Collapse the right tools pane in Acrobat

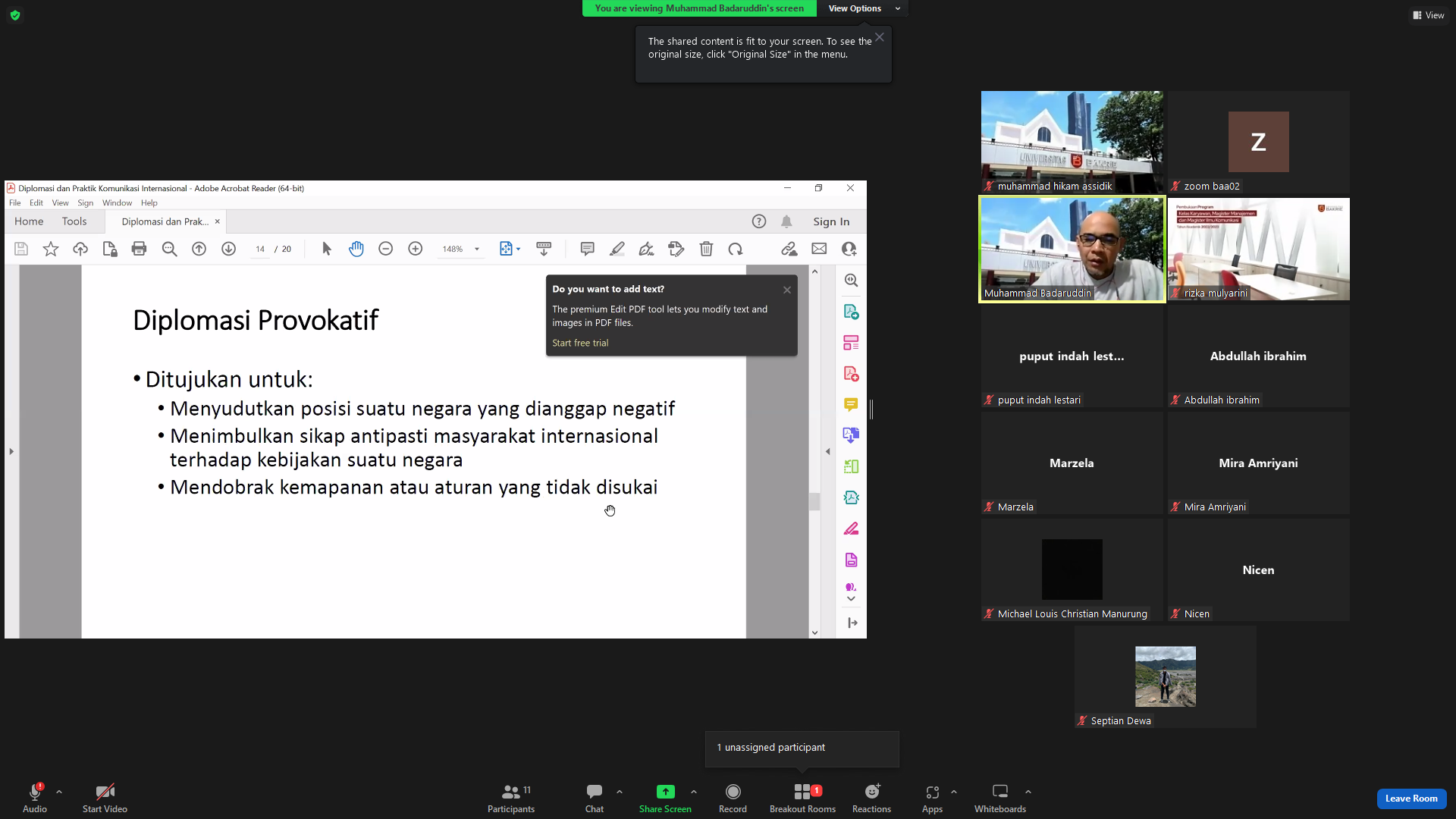(x=828, y=451)
